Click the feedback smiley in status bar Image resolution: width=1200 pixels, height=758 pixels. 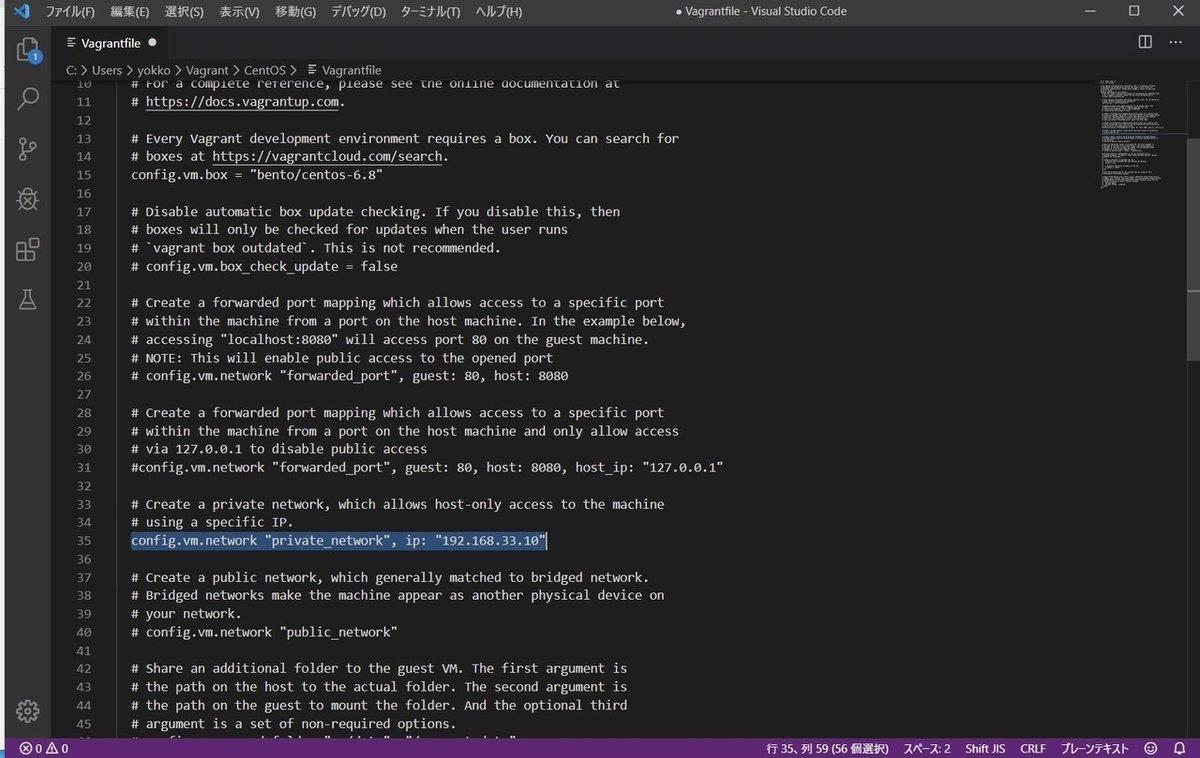tap(1152, 747)
